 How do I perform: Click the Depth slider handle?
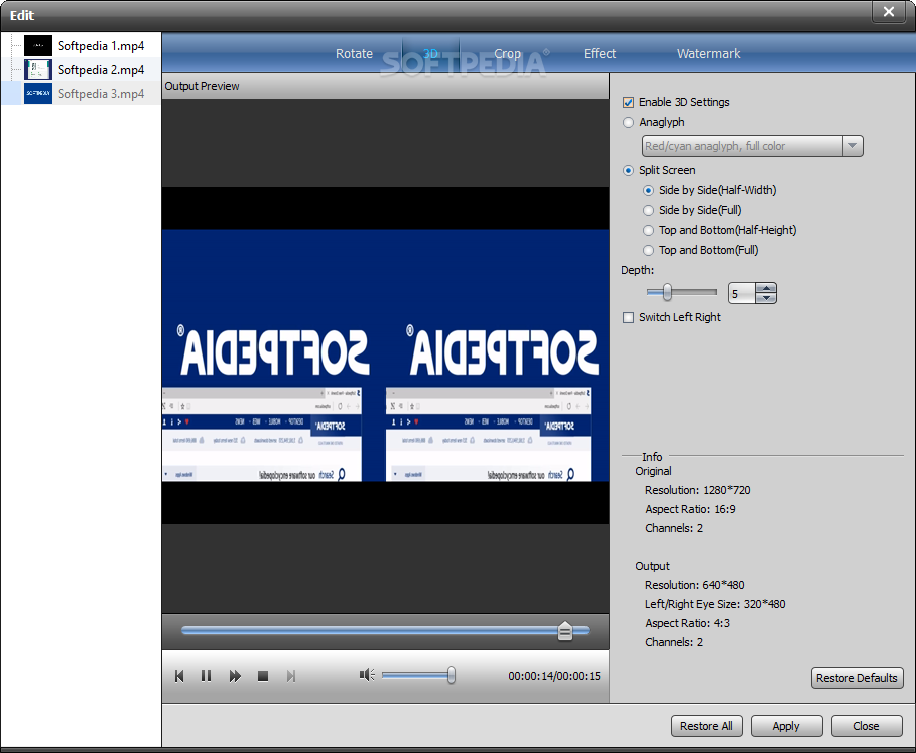[667, 292]
